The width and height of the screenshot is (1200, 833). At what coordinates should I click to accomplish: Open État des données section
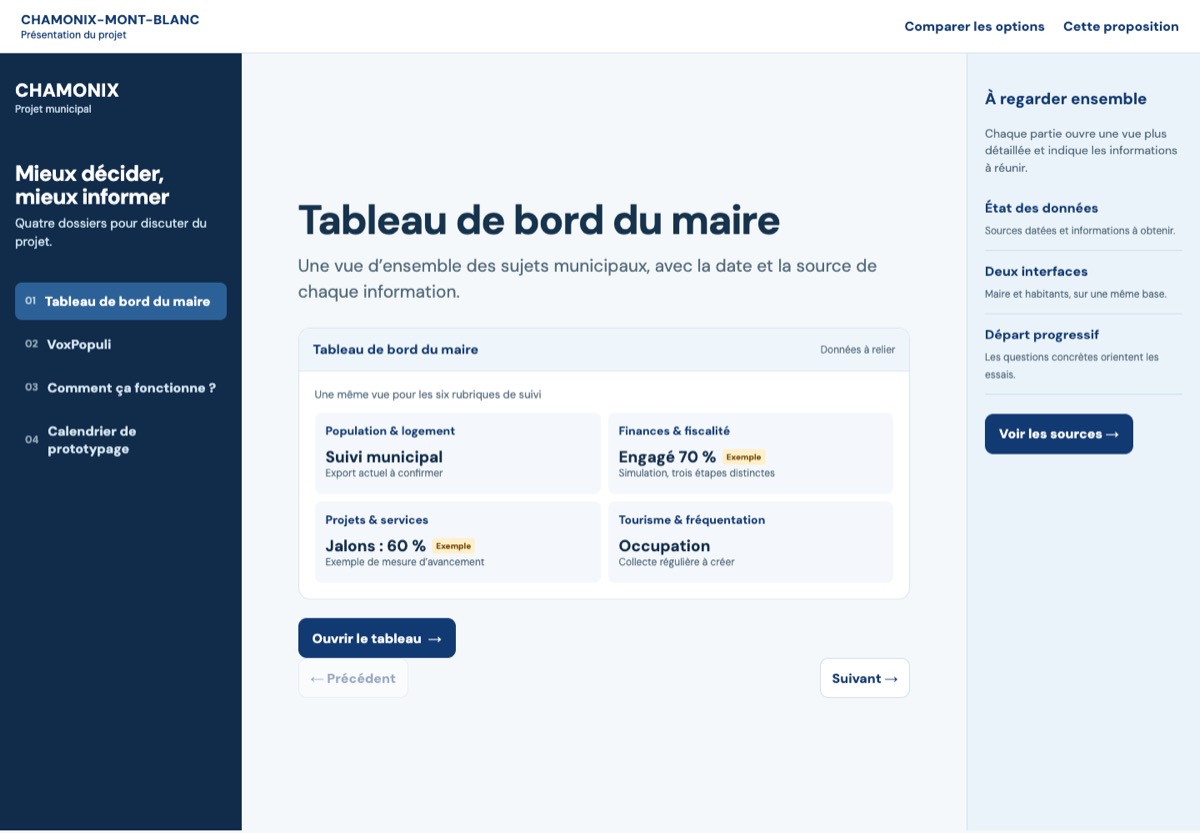(x=1083, y=220)
